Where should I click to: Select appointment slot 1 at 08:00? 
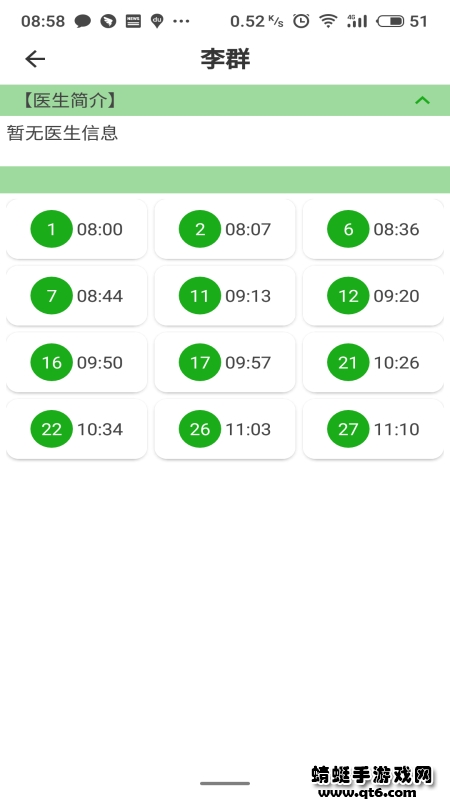(x=77, y=229)
